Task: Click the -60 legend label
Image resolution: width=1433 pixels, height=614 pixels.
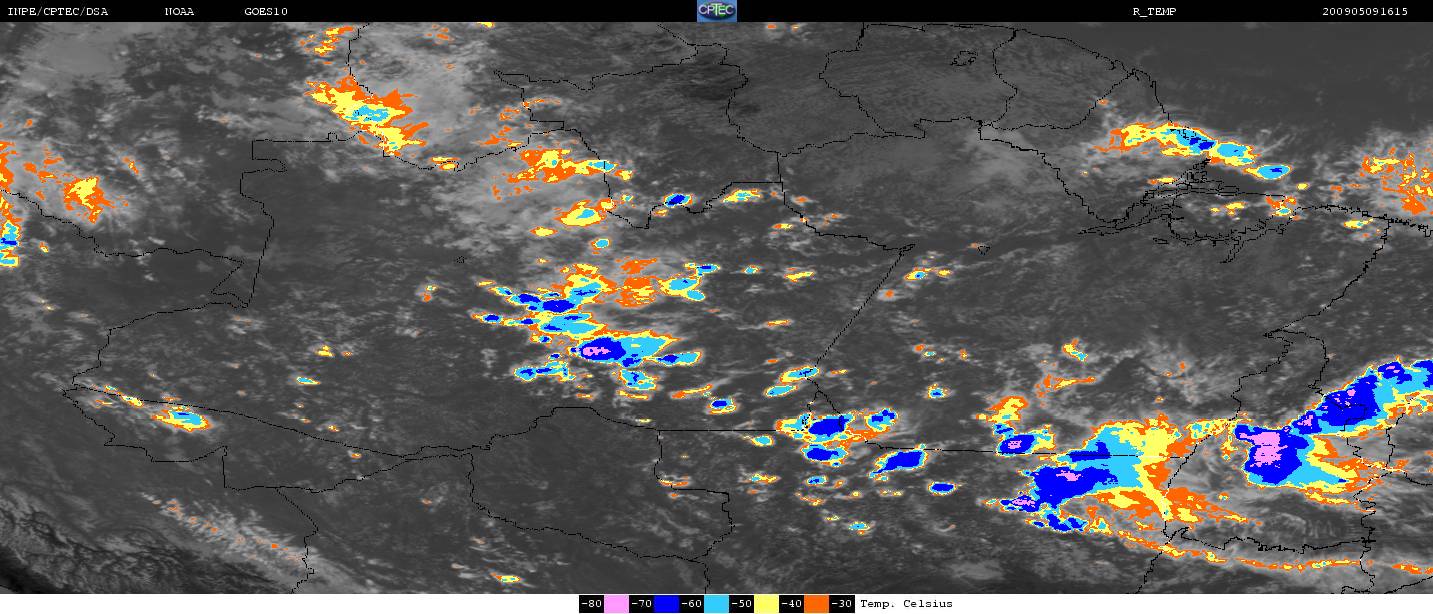Action: (x=691, y=604)
